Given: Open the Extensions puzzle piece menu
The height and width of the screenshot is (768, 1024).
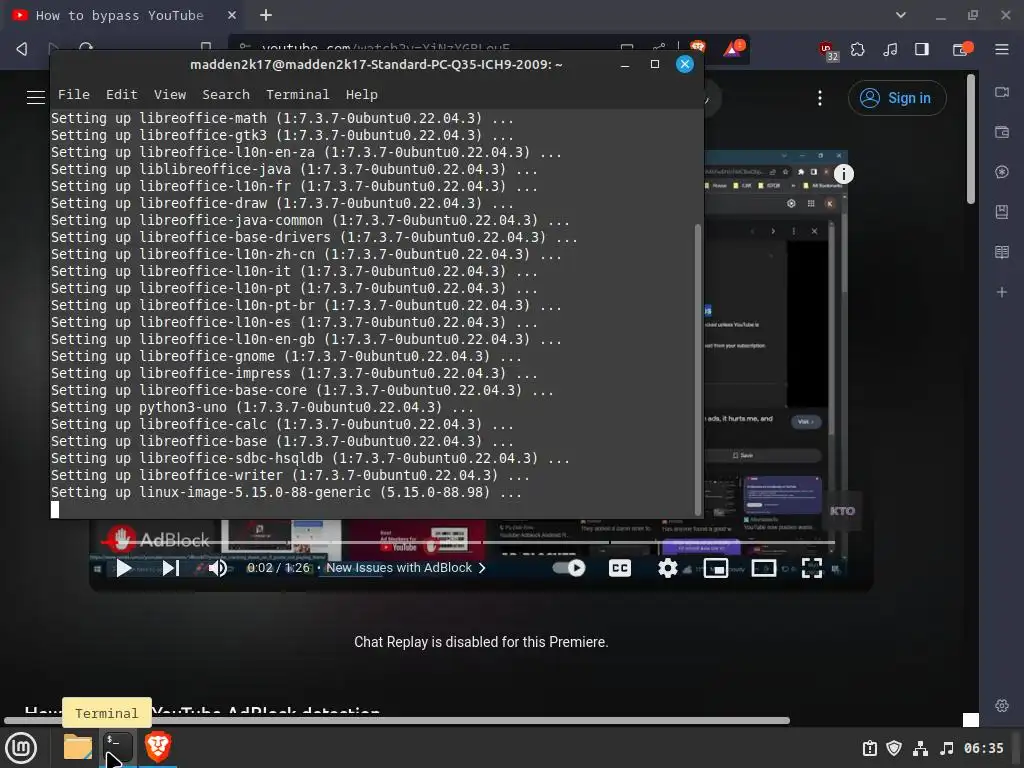Looking at the screenshot, I should (857, 49).
